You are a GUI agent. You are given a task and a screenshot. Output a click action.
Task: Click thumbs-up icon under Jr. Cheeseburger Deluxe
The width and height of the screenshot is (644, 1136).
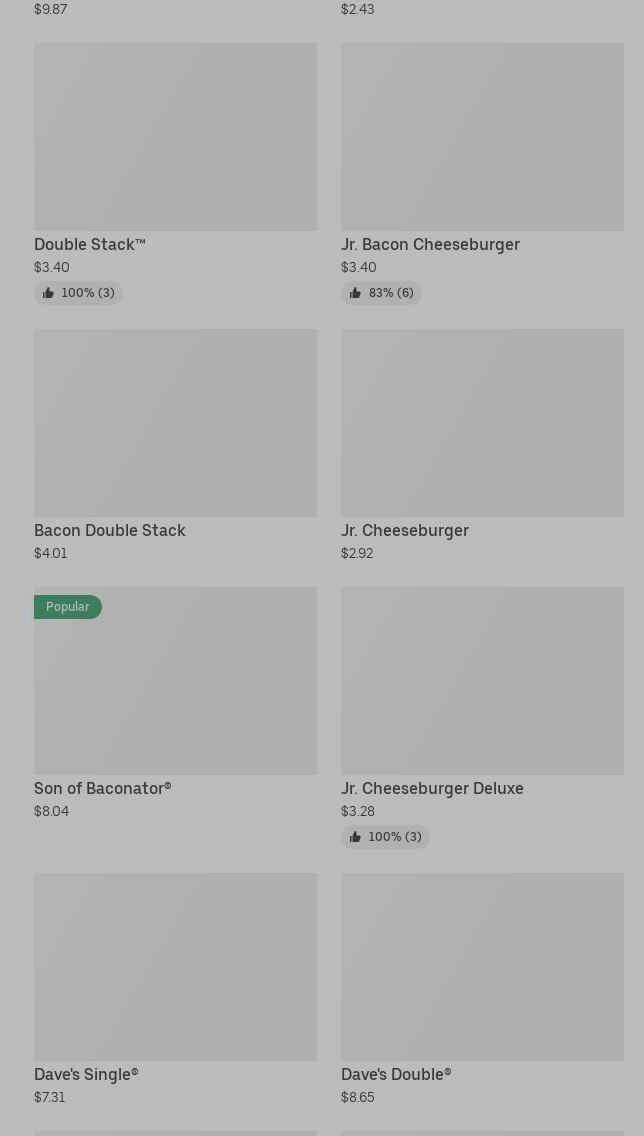[x=355, y=837]
